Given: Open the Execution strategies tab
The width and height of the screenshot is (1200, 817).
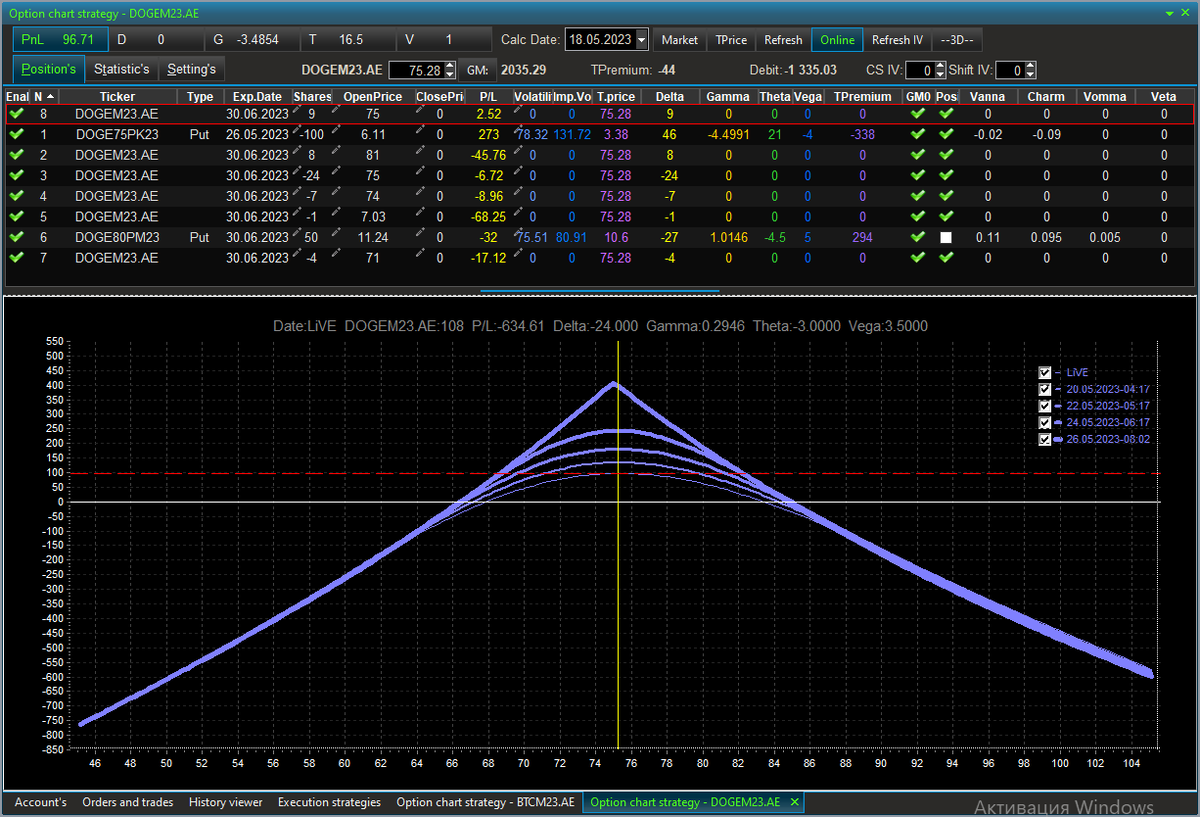Looking at the screenshot, I should click(x=329, y=802).
